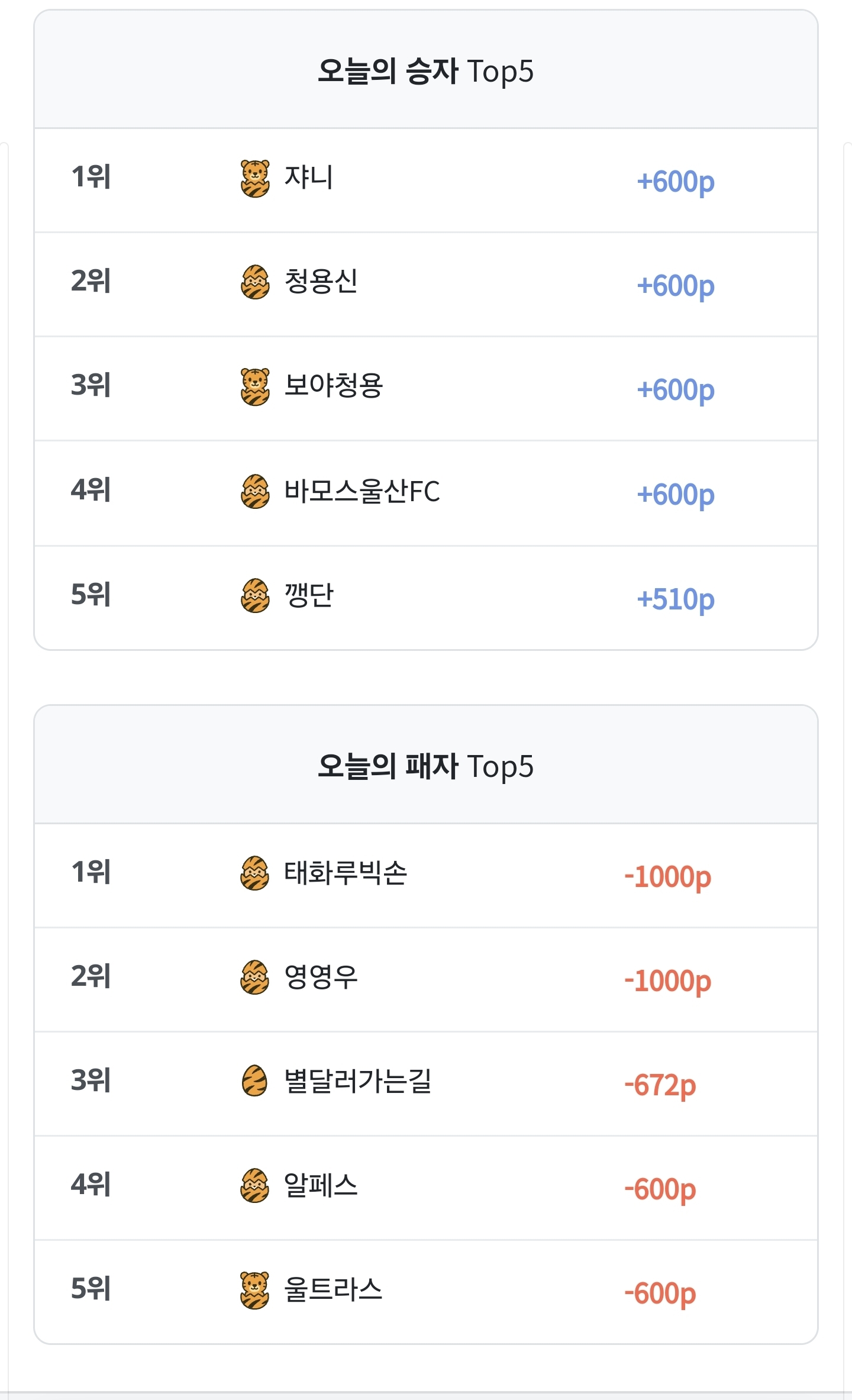This screenshot has width=852, height=1400.
Task: Select the username 청용신
Action: coord(321,282)
